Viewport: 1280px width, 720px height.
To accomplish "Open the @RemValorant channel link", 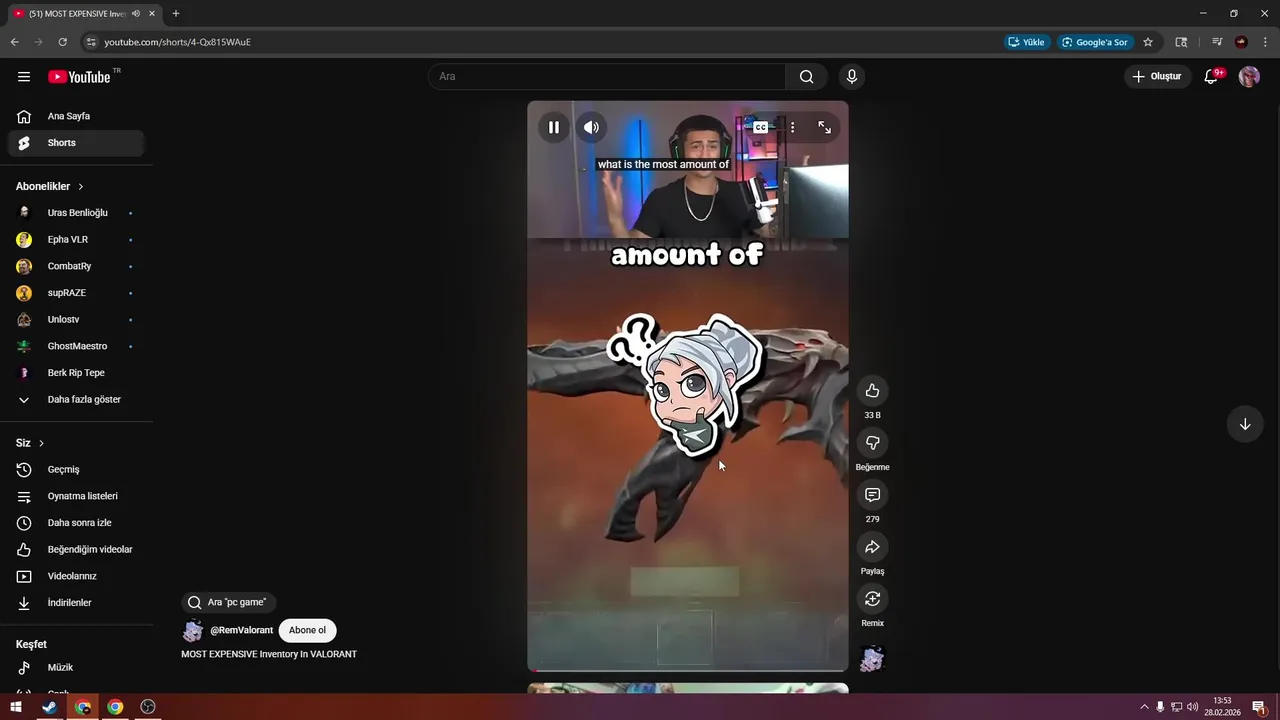I will 241,630.
